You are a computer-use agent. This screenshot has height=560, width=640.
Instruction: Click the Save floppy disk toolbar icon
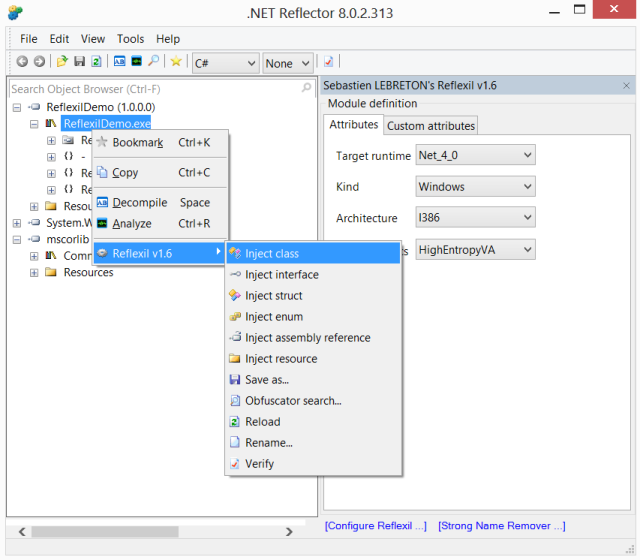(79, 62)
